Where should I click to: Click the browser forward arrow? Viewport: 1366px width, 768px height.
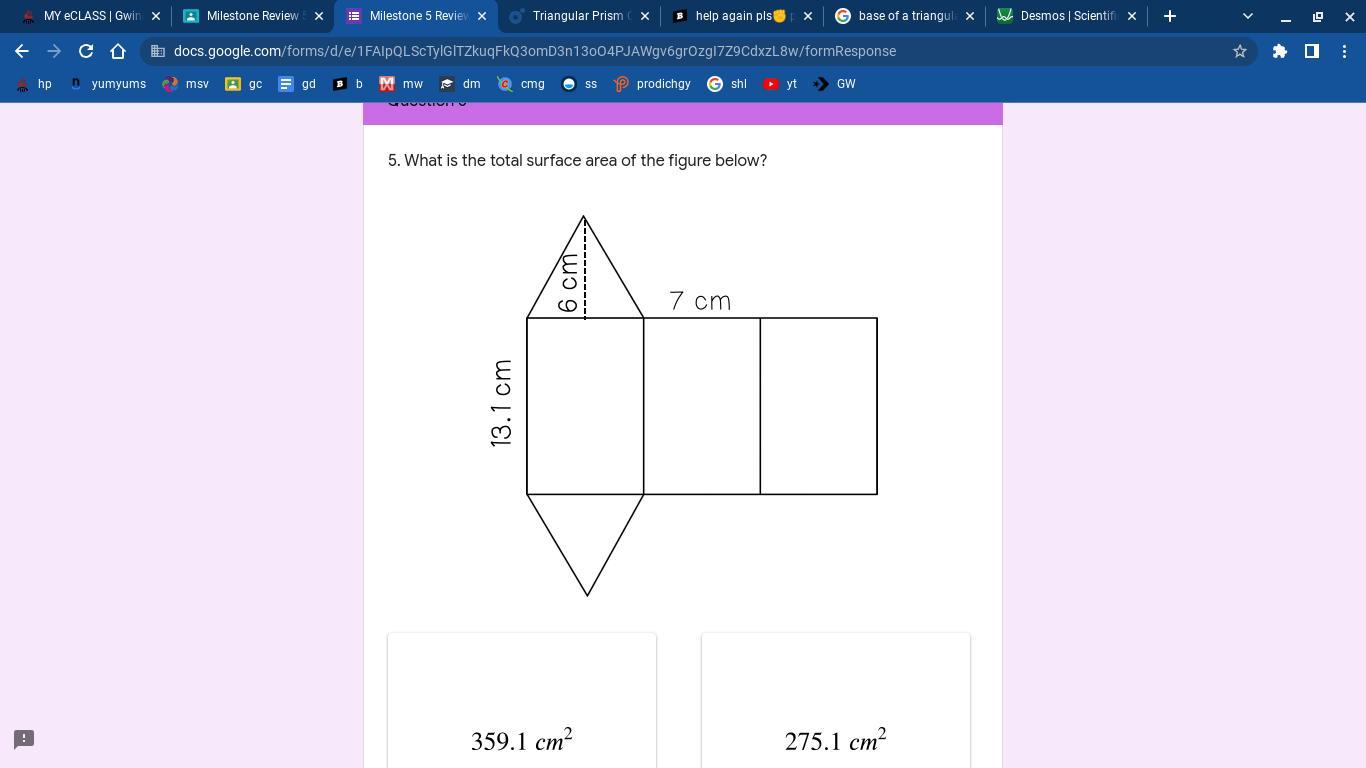click(54, 51)
